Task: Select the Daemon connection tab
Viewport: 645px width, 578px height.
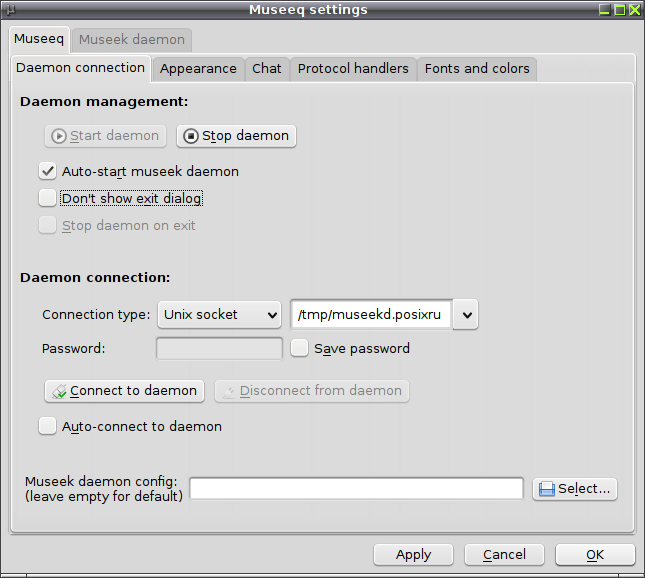Action: [81, 68]
